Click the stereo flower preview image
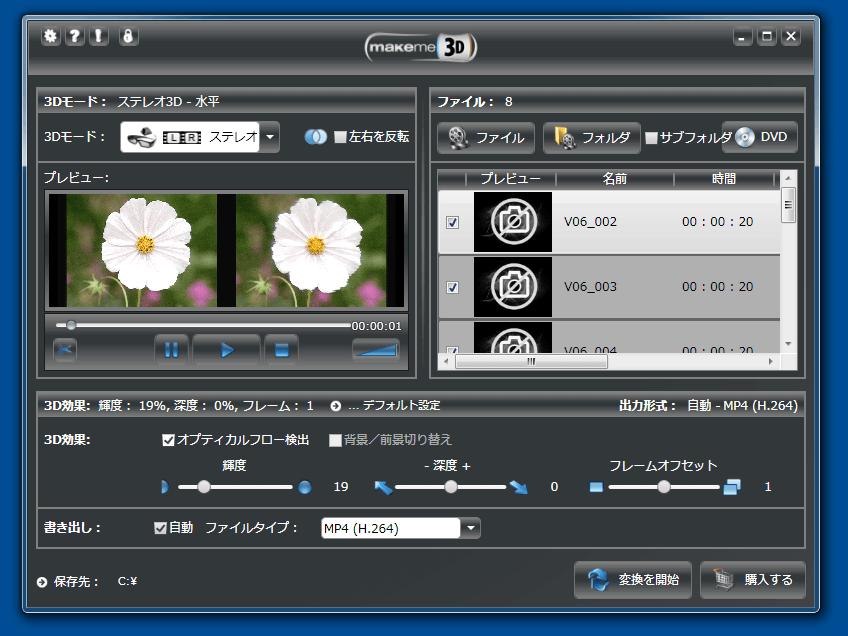 [227, 250]
